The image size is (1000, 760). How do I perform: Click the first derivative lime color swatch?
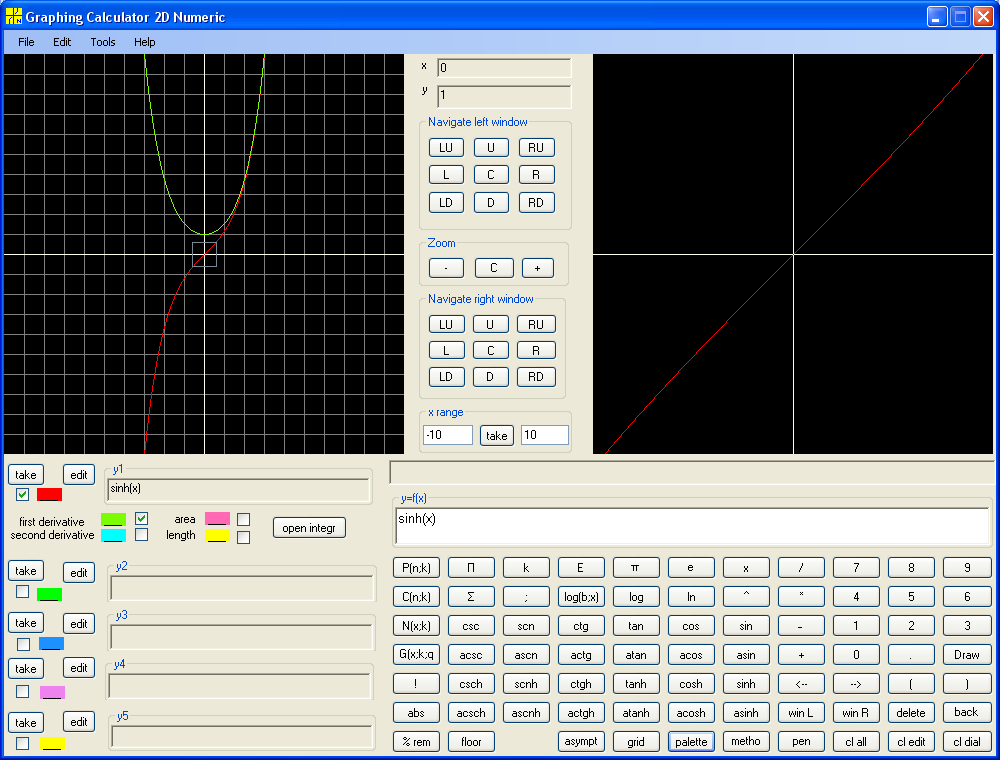tap(114, 520)
